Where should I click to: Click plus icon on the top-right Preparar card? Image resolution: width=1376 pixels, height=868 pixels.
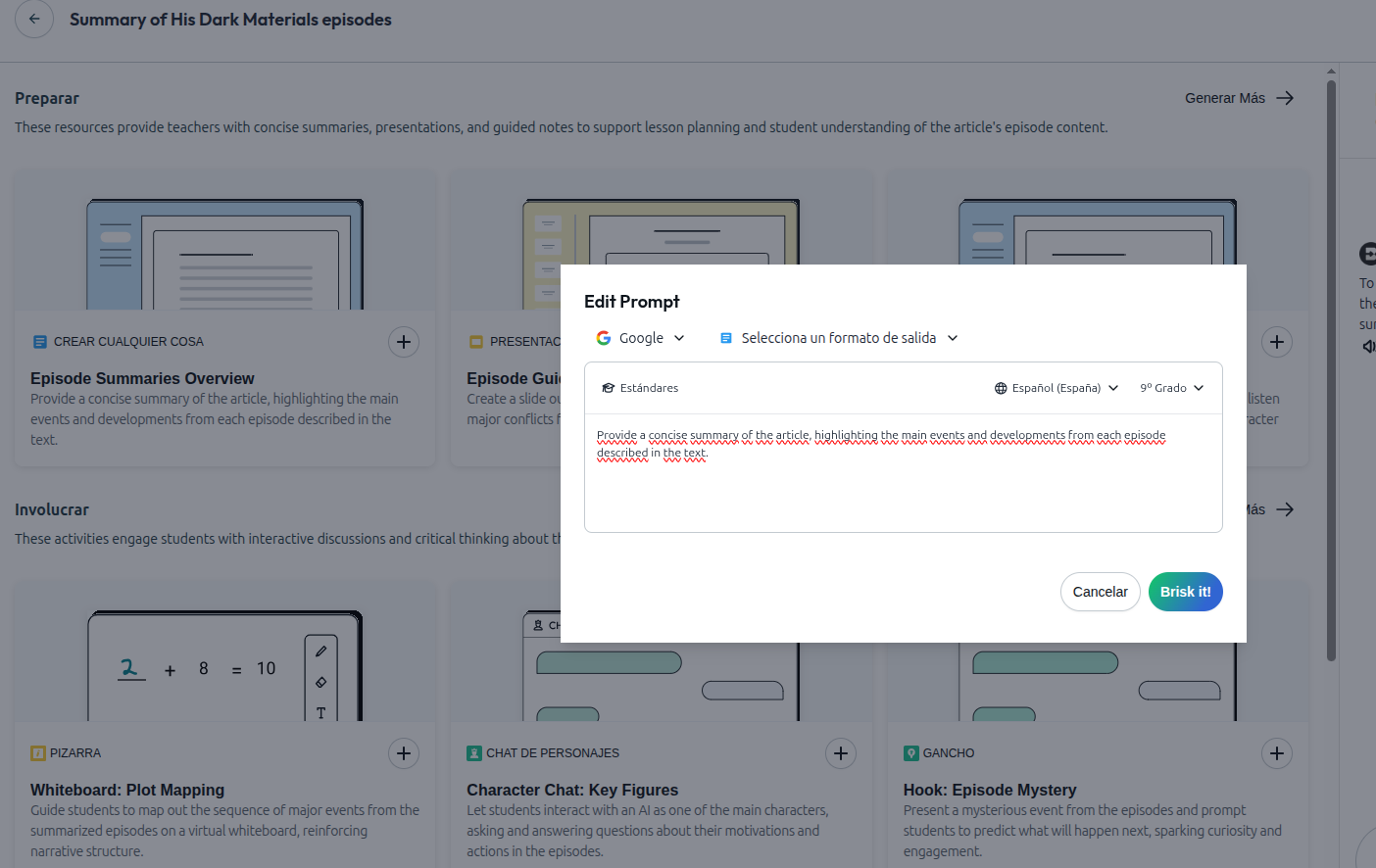pos(1276,342)
